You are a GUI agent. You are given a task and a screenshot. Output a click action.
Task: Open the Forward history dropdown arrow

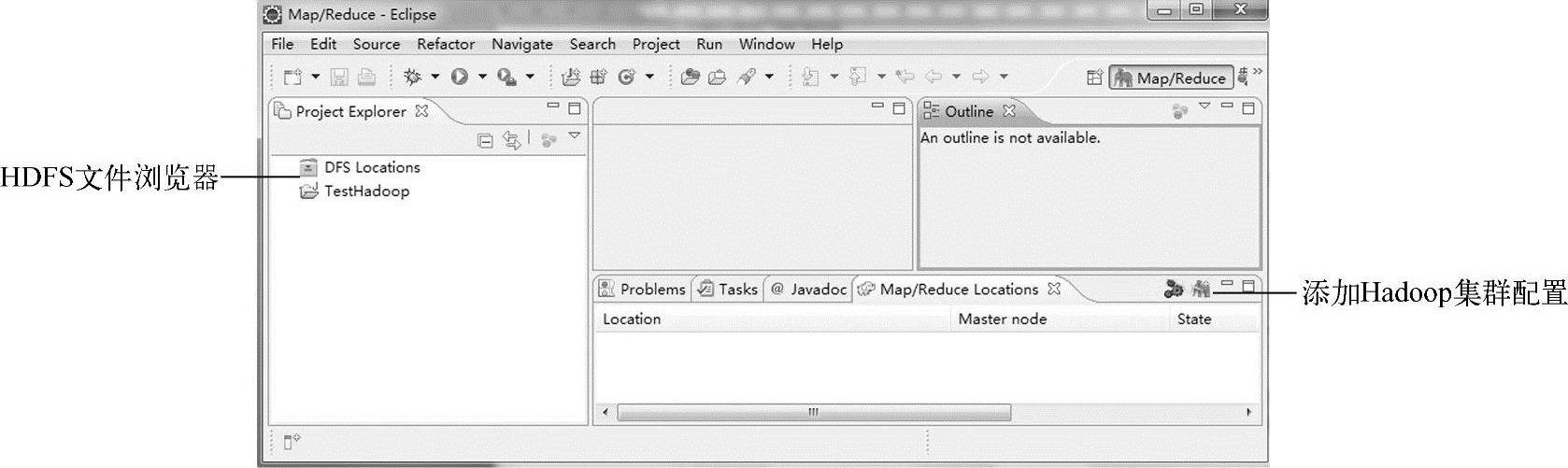point(1004,77)
